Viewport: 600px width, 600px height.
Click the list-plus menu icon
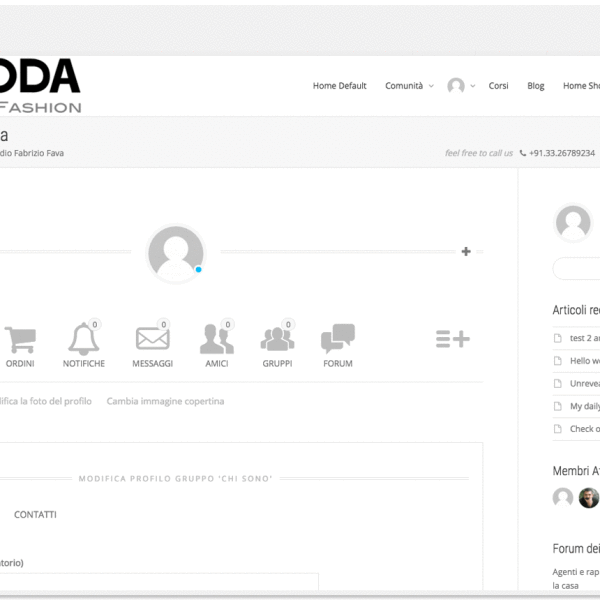click(452, 339)
